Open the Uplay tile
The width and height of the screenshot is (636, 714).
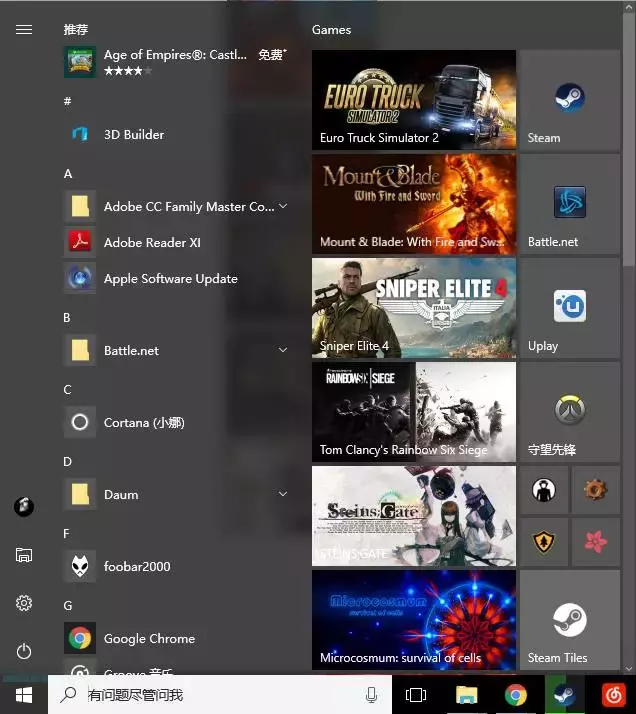pyautogui.click(x=570, y=308)
